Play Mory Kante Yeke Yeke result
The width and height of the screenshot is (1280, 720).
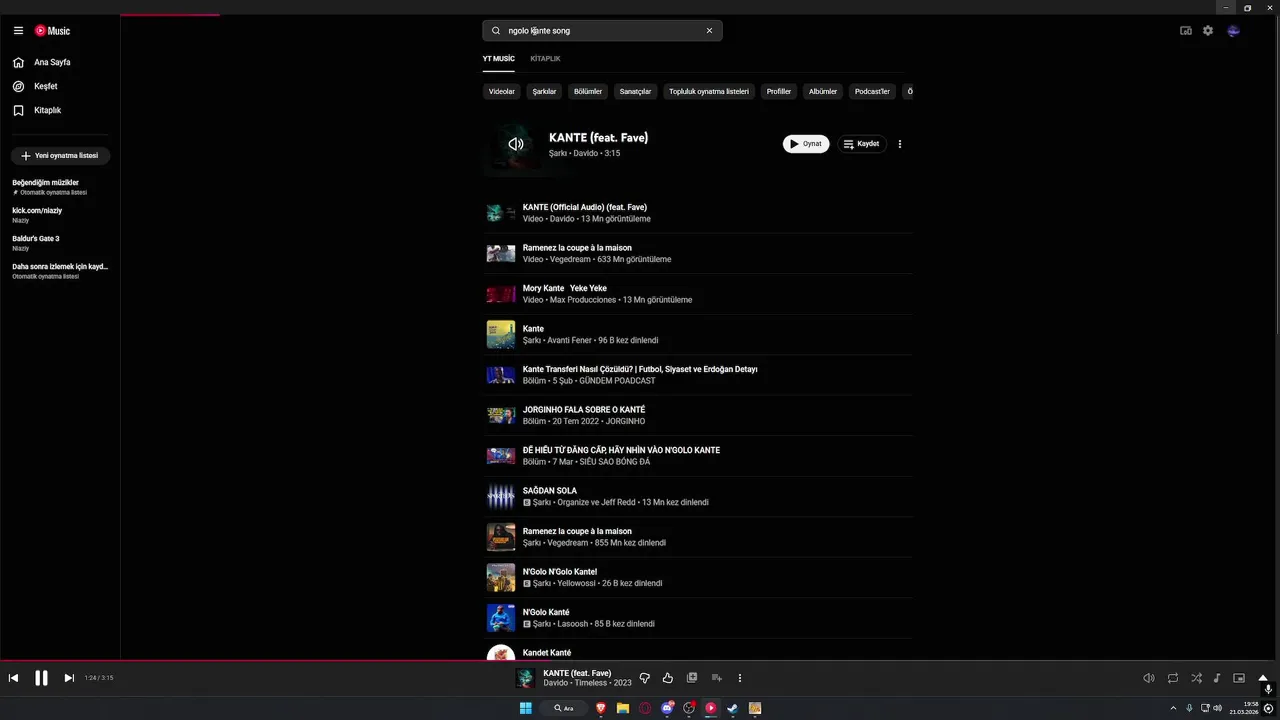coord(698,294)
